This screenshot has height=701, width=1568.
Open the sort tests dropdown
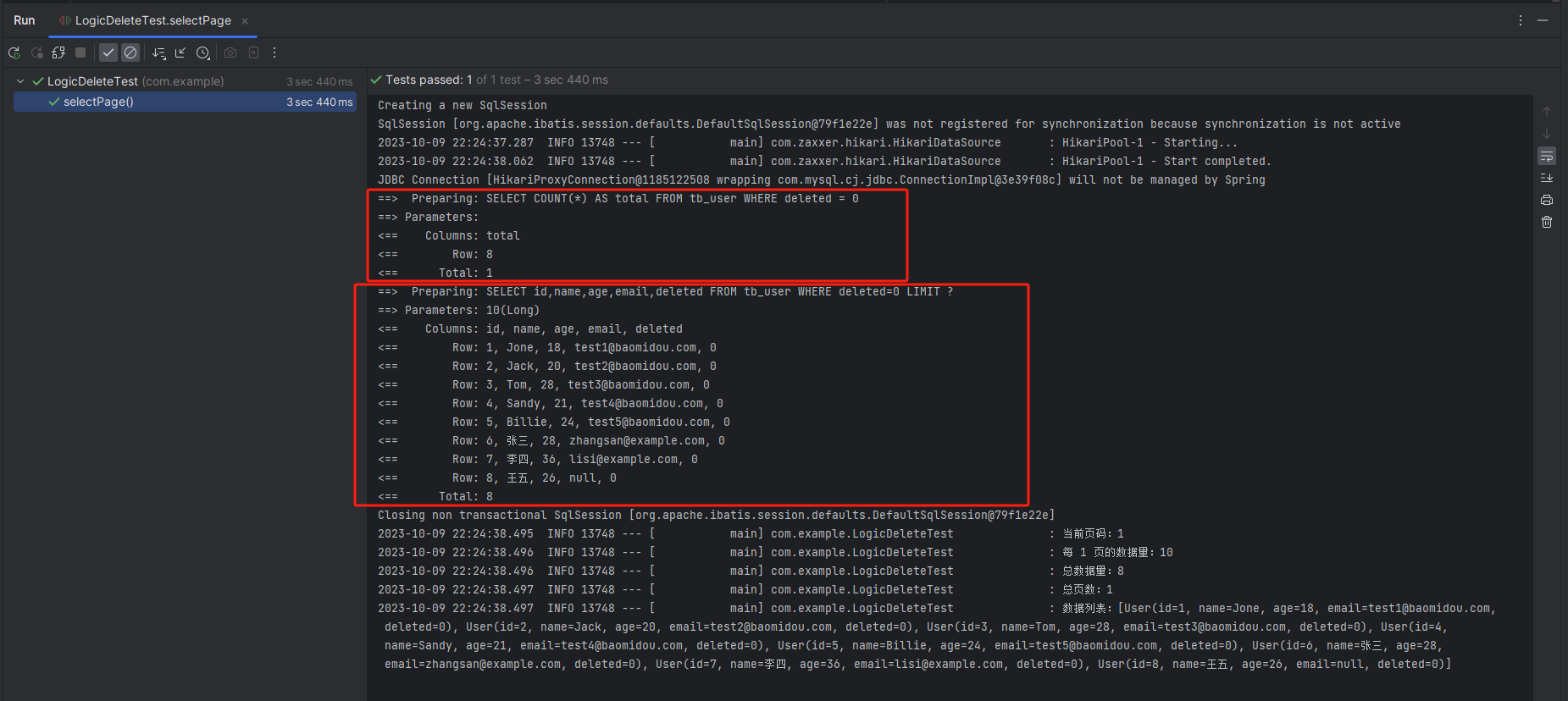158,52
